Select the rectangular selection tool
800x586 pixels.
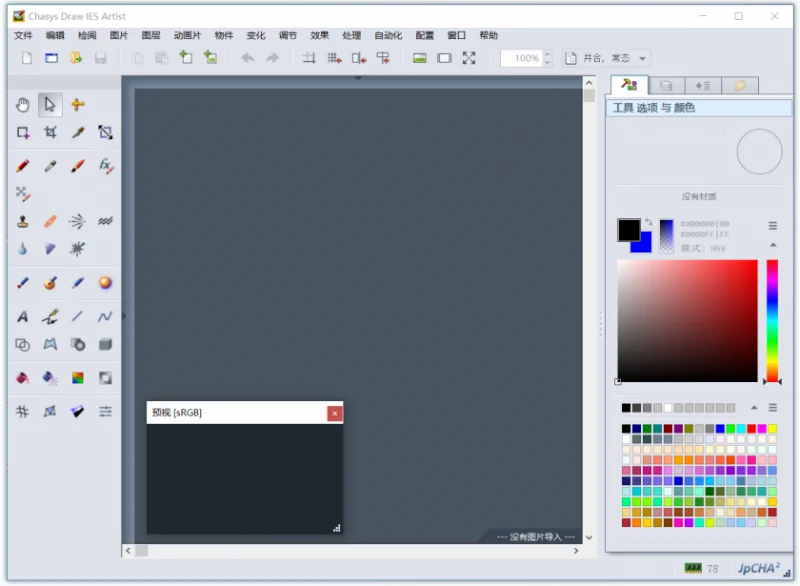pyautogui.click(x=23, y=133)
